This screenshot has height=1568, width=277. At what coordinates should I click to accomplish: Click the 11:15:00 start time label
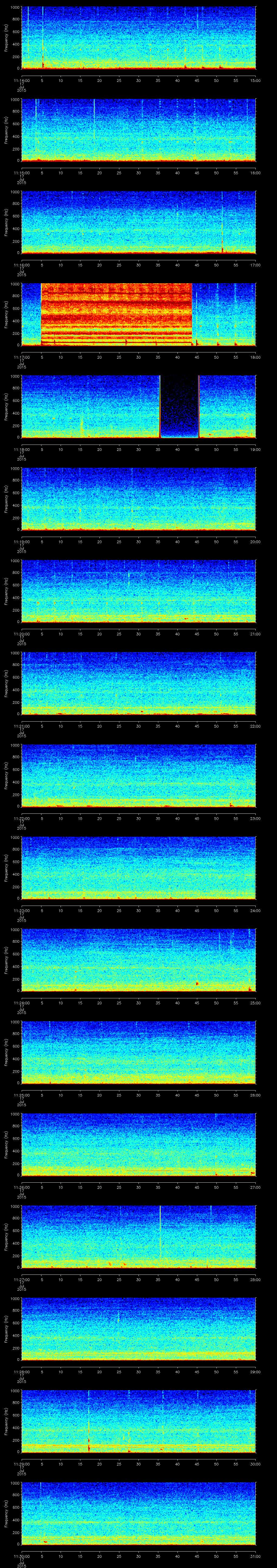click(x=22, y=173)
